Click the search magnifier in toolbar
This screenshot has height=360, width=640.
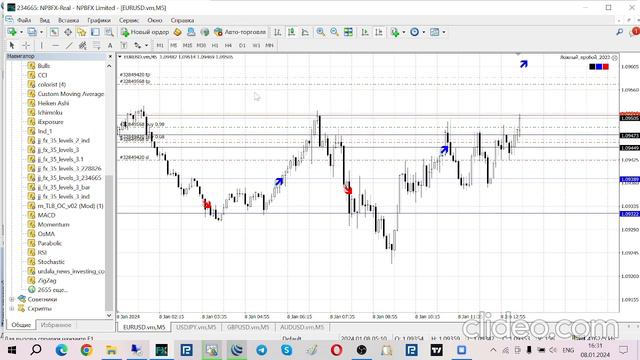[620, 32]
